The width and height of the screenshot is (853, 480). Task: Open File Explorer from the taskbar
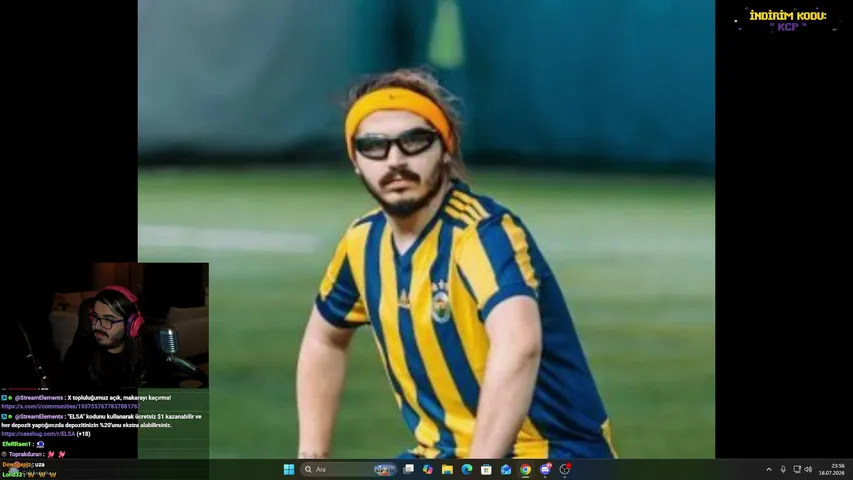click(x=447, y=469)
